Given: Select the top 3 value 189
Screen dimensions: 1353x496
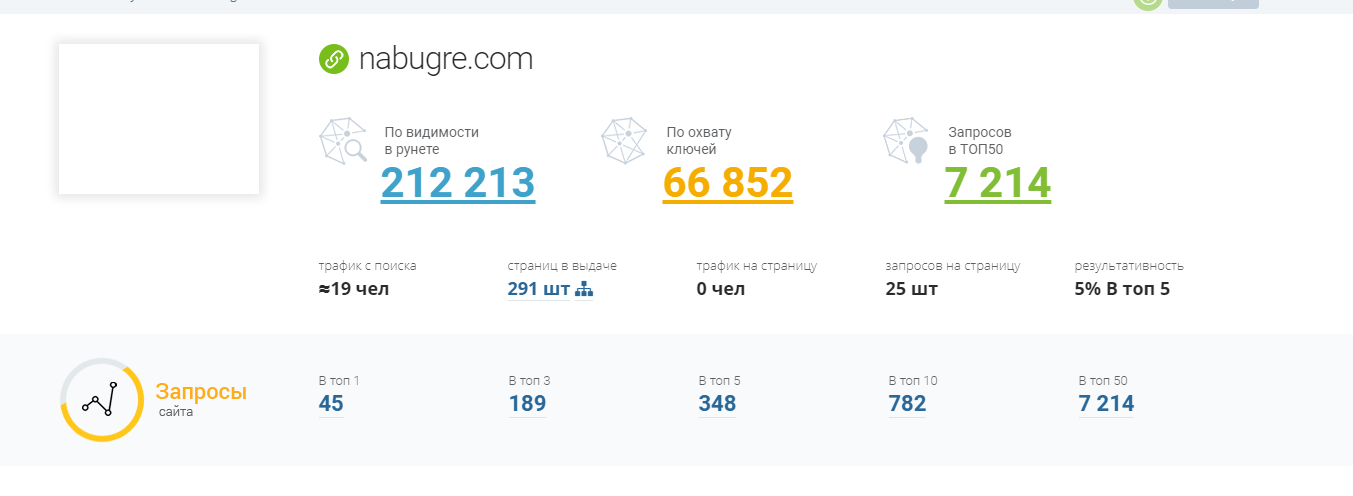Looking at the screenshot, I should (527, 404).
